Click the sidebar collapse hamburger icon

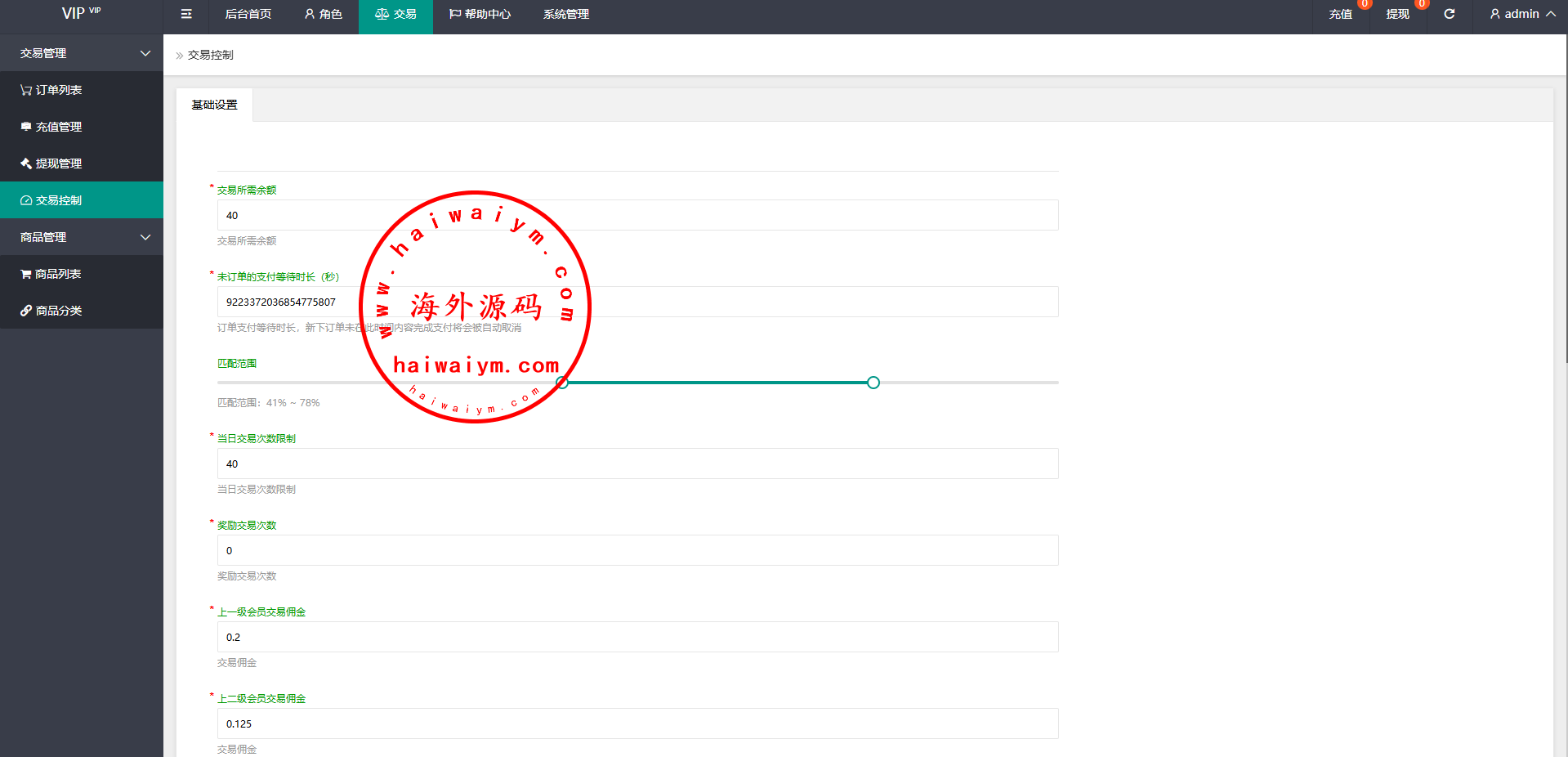186,14
